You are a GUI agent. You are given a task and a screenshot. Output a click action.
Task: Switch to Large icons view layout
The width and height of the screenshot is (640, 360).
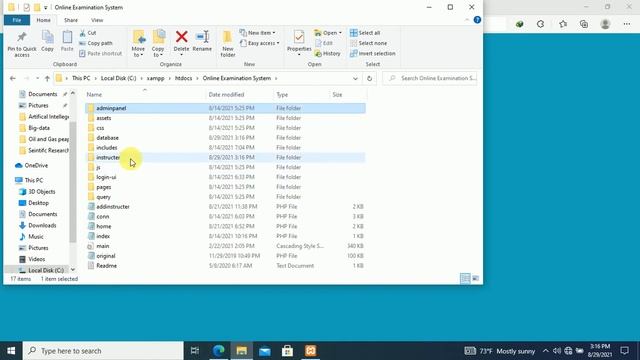(476, 278)
